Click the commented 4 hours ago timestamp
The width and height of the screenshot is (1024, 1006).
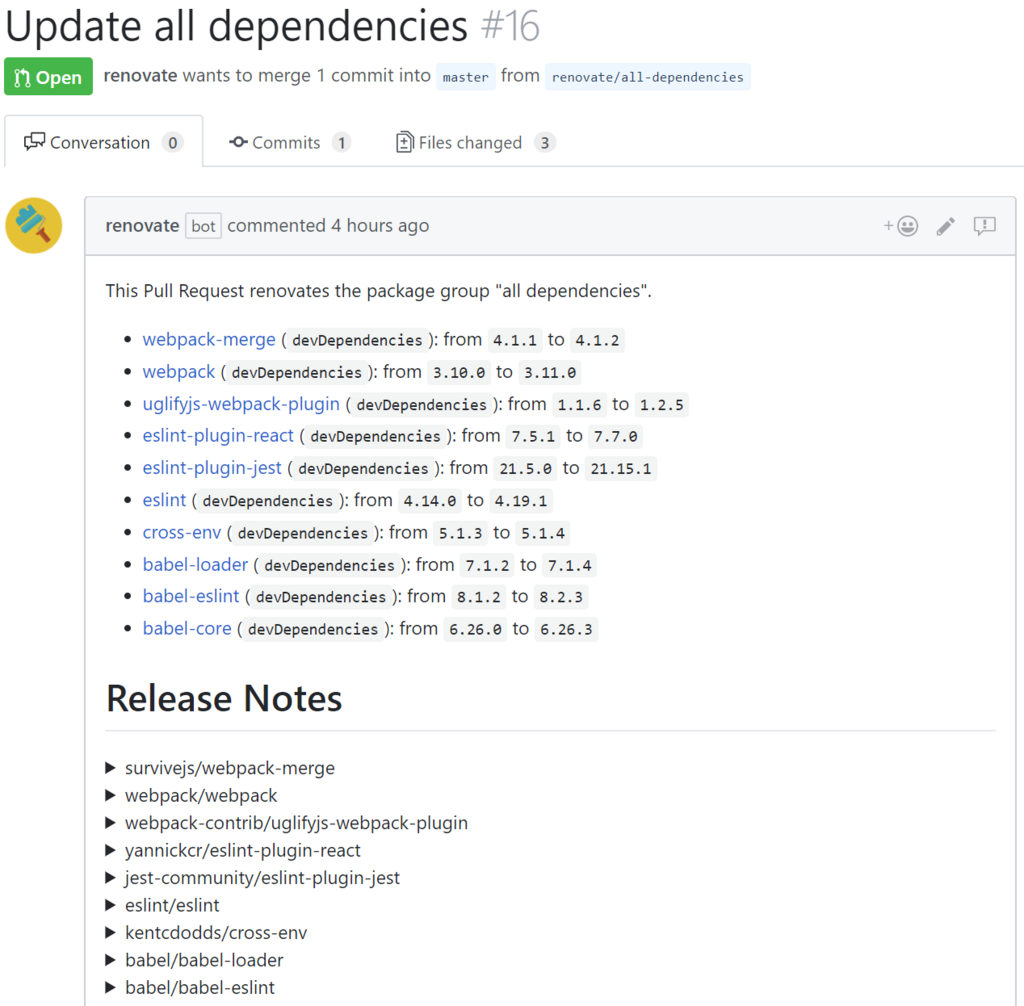(x=328, y=226)
